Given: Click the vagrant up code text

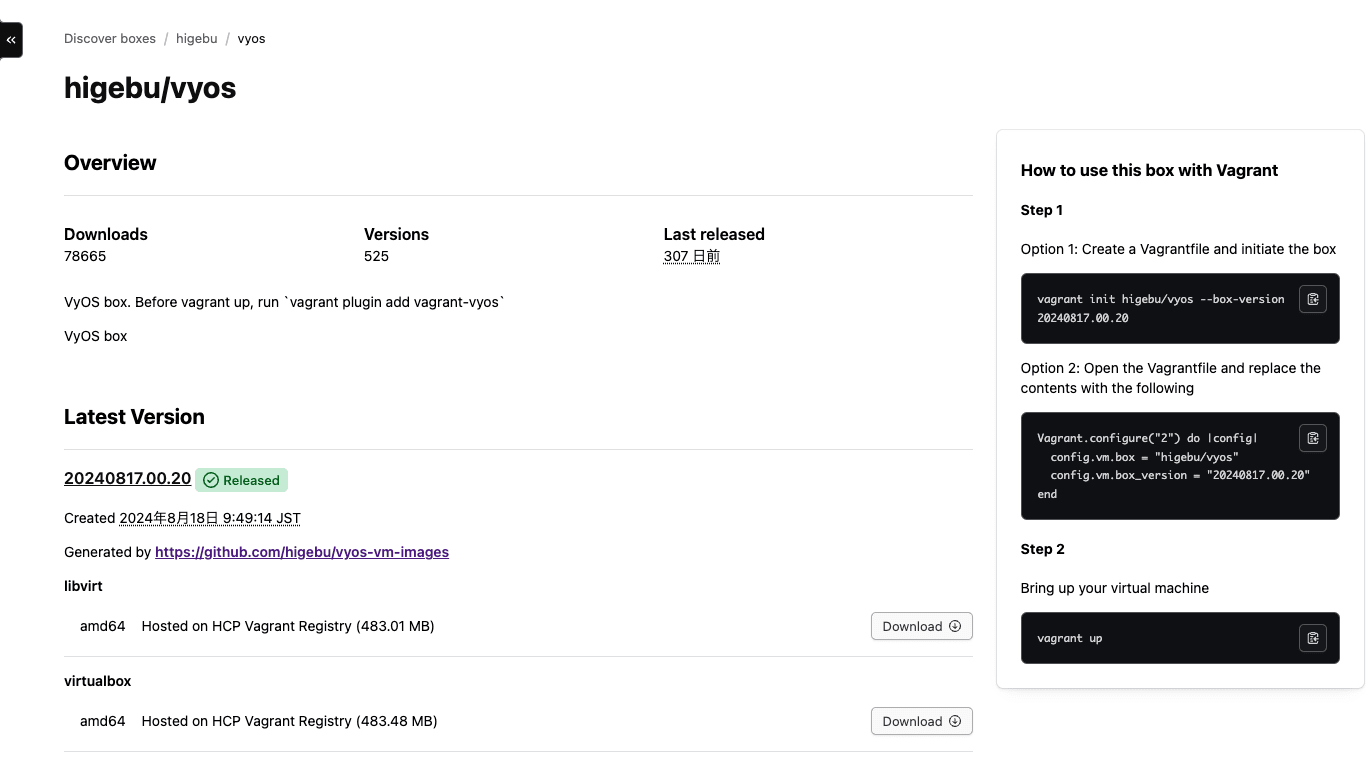Looking at the screenshot, I should pos(1069,638).
